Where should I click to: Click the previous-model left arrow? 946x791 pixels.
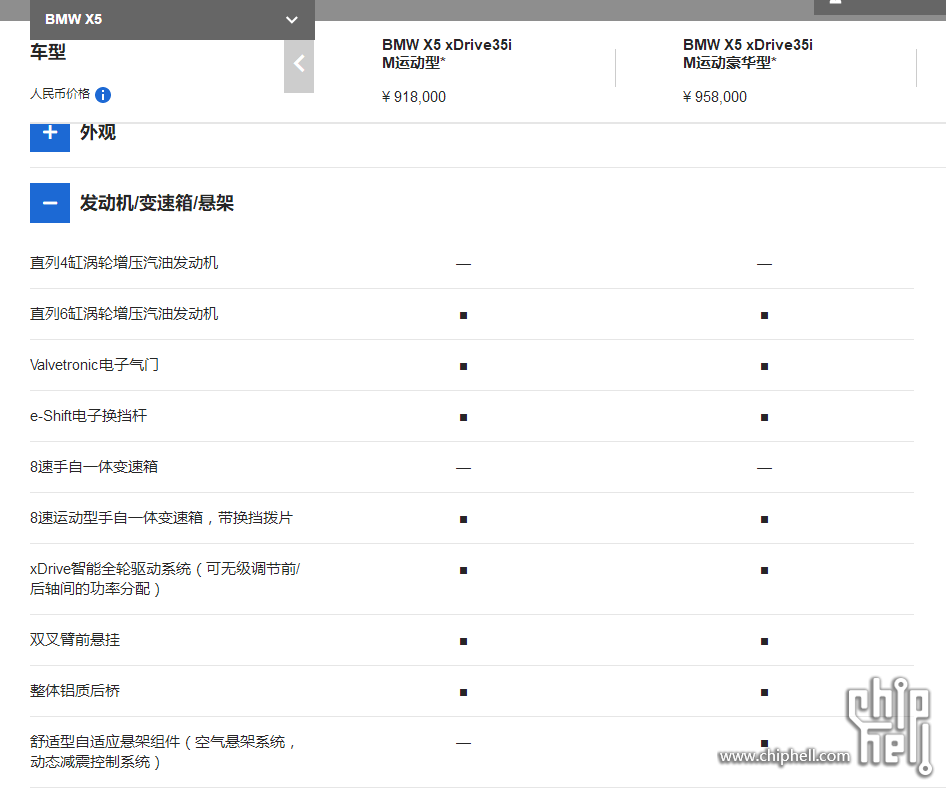click(x=299, y=64)
